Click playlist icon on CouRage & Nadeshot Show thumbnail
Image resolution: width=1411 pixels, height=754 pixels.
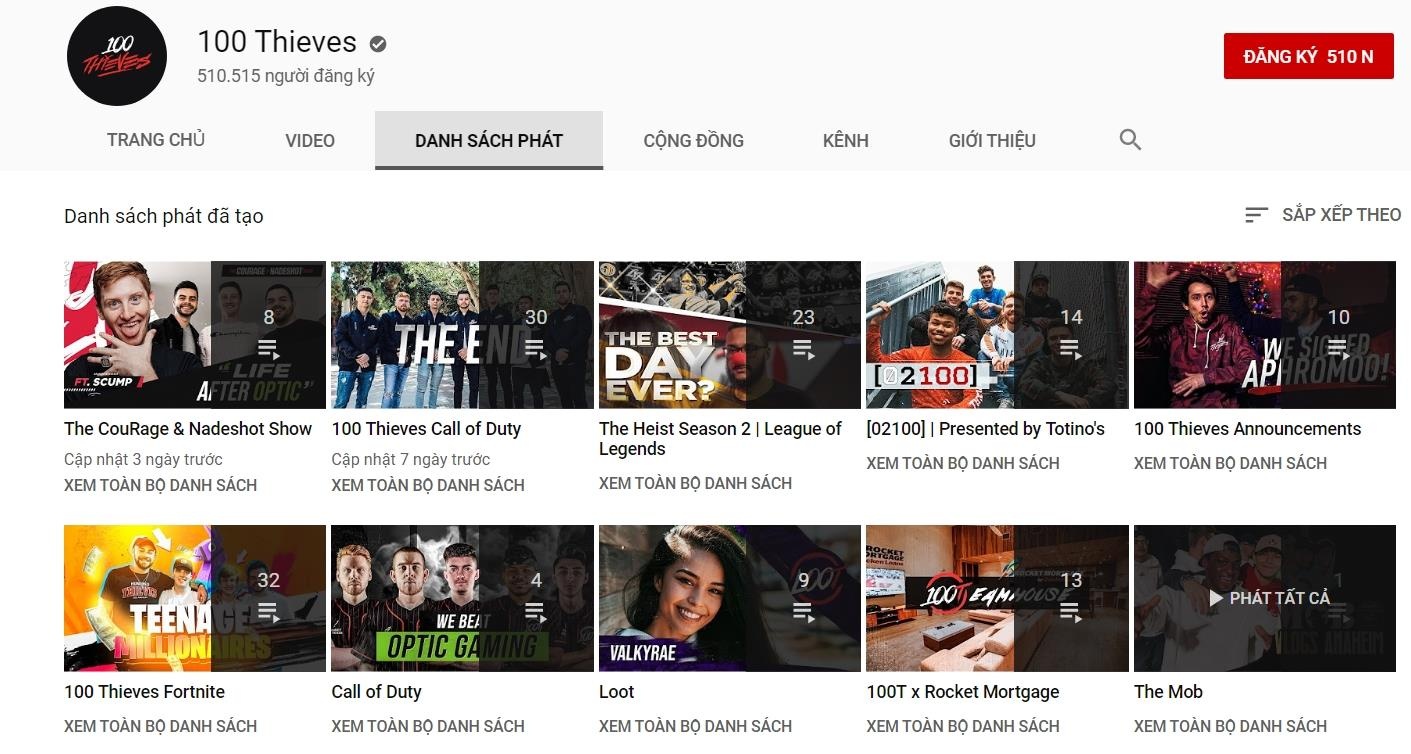coord(268,349)
